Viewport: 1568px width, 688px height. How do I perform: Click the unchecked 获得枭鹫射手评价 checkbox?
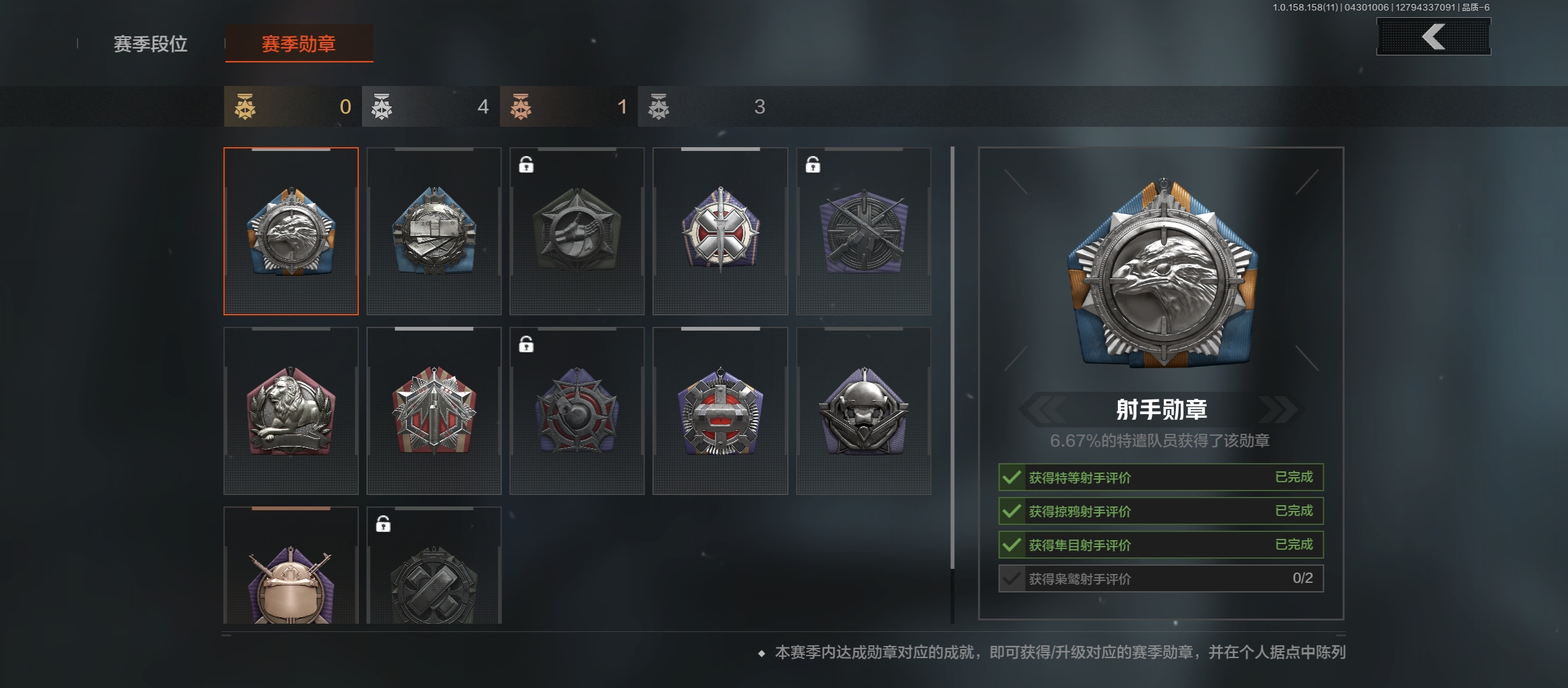(1012, 578)
